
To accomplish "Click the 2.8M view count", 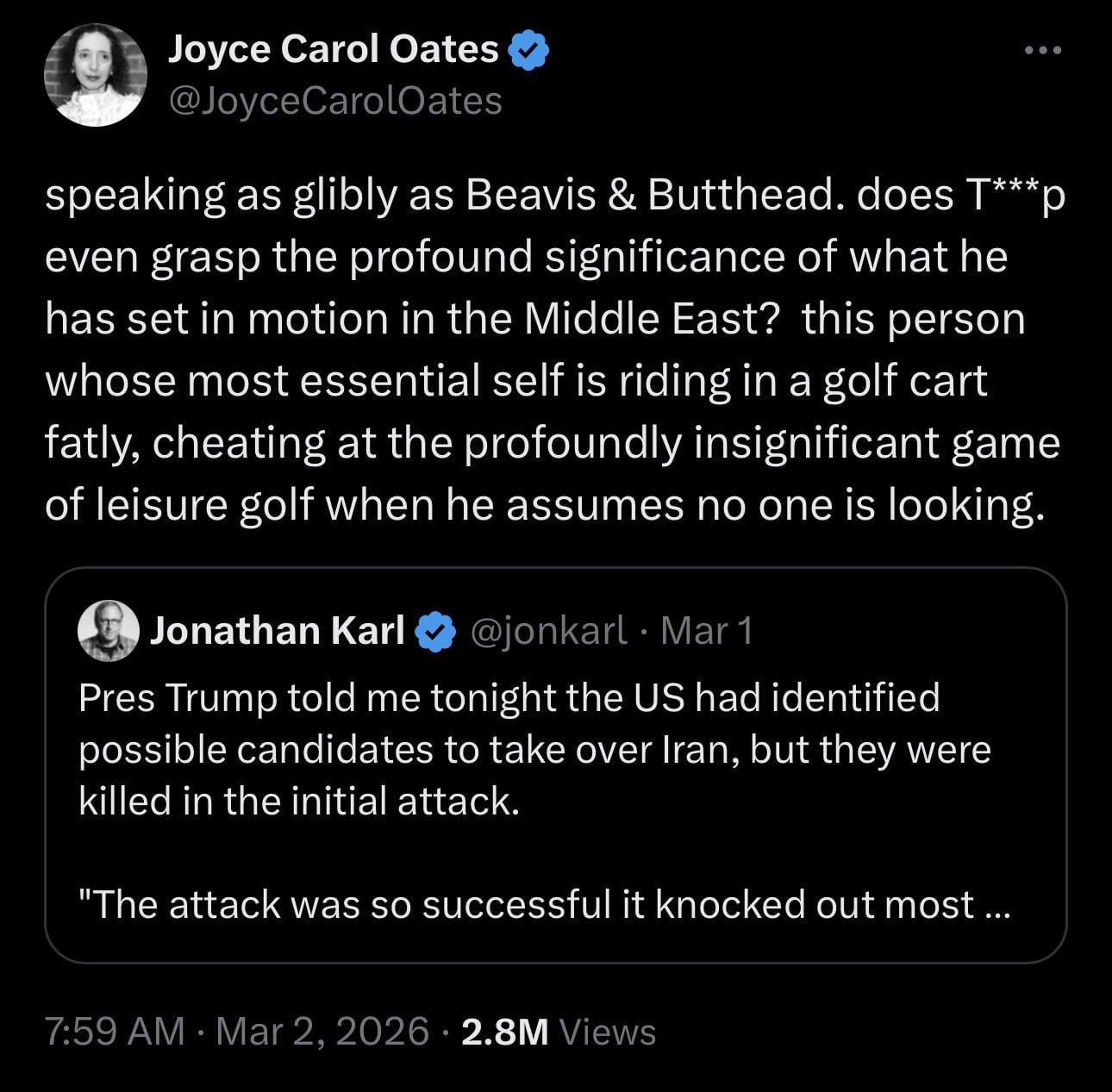I will tap(505, 1031).
